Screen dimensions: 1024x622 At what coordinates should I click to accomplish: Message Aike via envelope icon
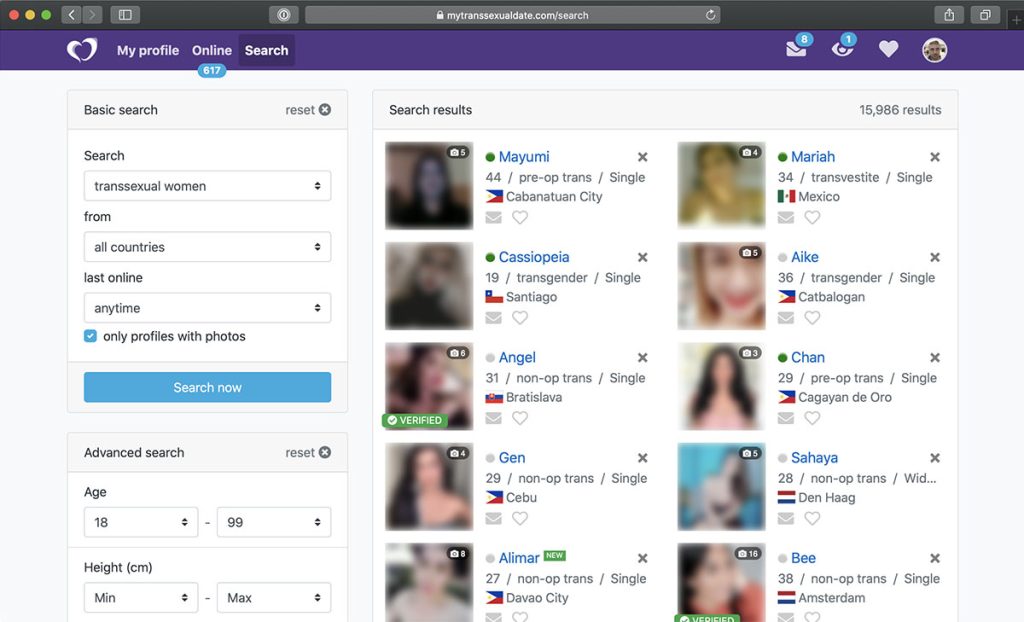click(786, 318)
